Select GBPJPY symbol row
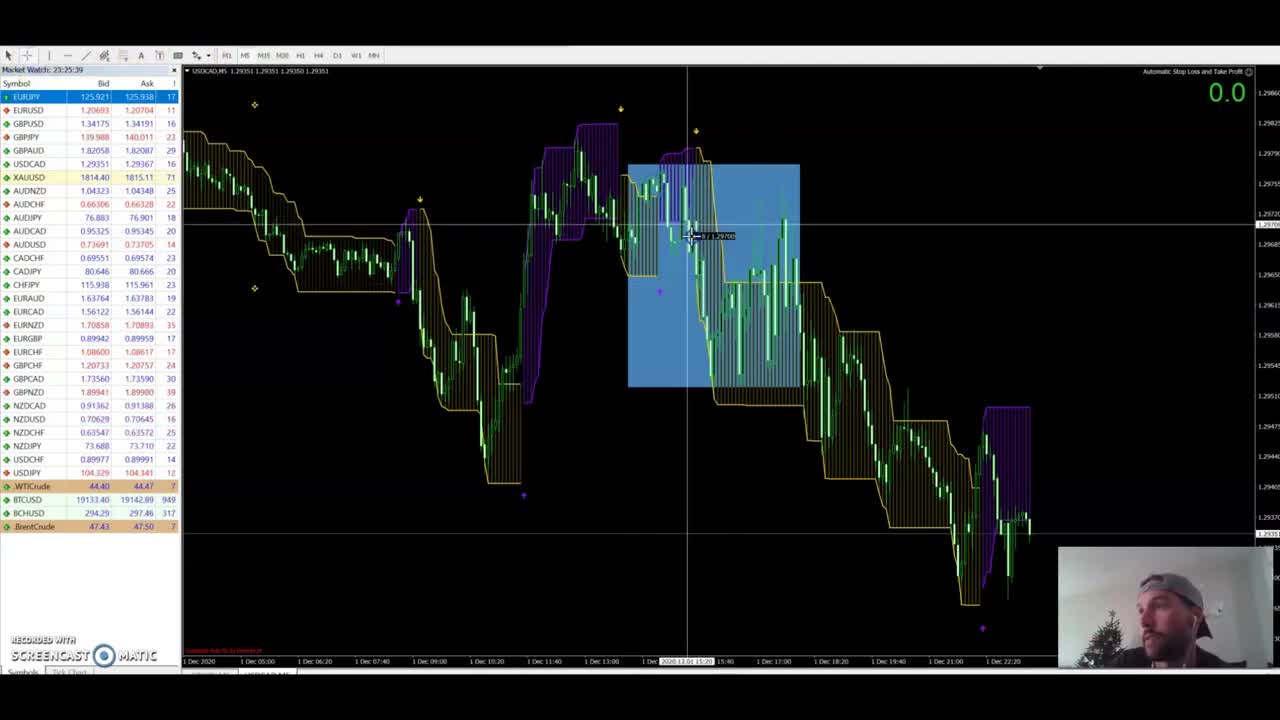Image resolution: width=1280 pixels, height=720 pixels. click(x=90, y=137)
